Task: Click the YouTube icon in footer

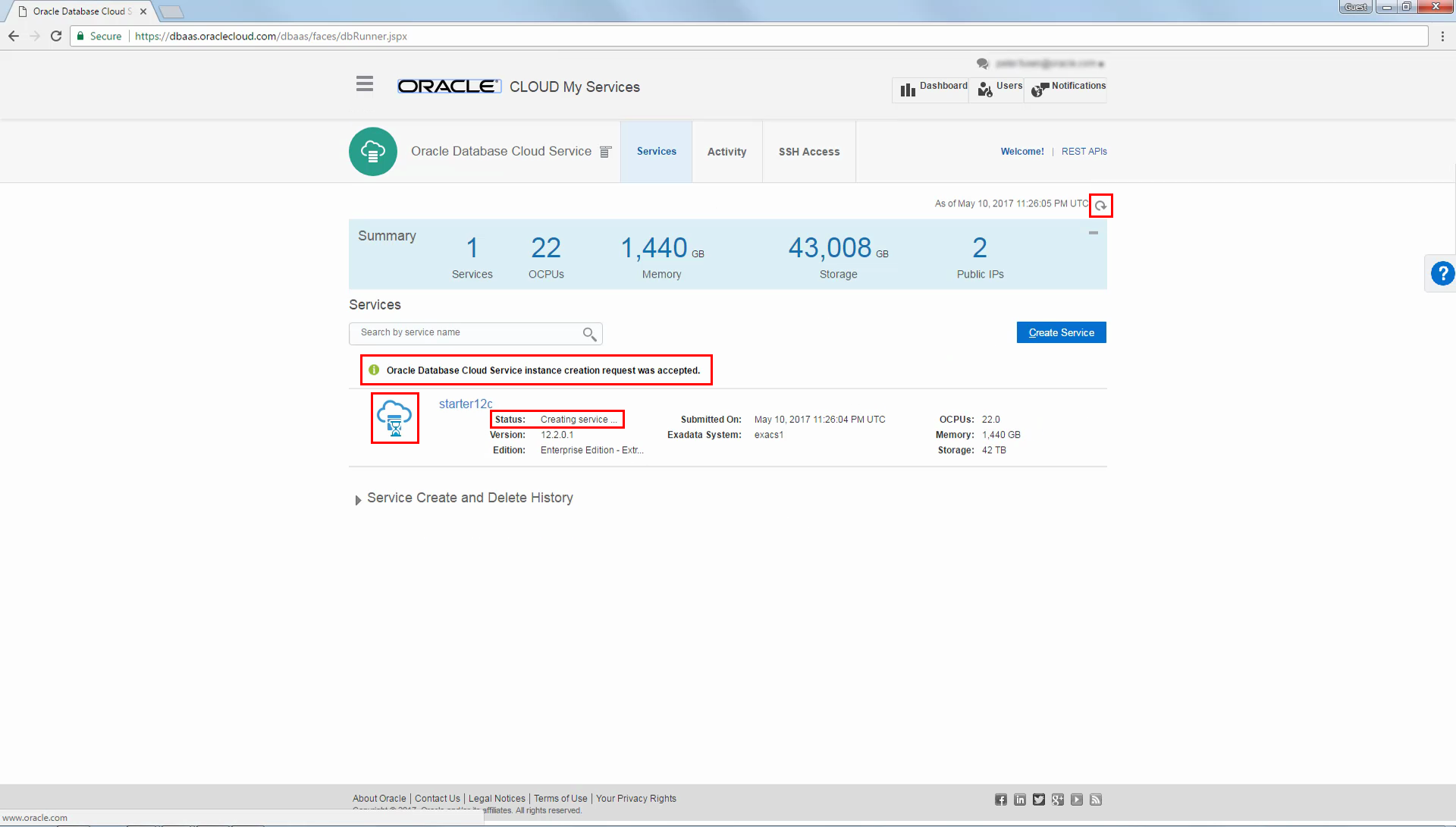Action: (1077, 800)
